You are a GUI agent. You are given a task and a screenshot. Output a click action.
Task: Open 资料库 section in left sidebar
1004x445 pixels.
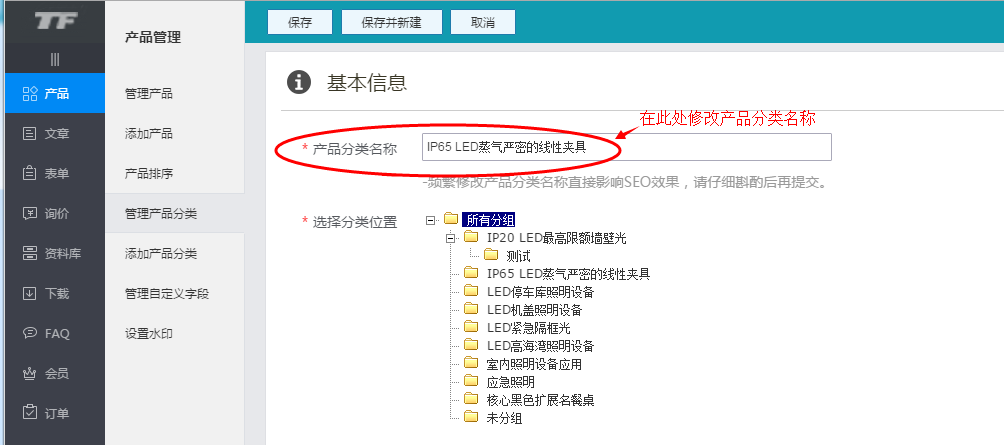pos(56,253)
